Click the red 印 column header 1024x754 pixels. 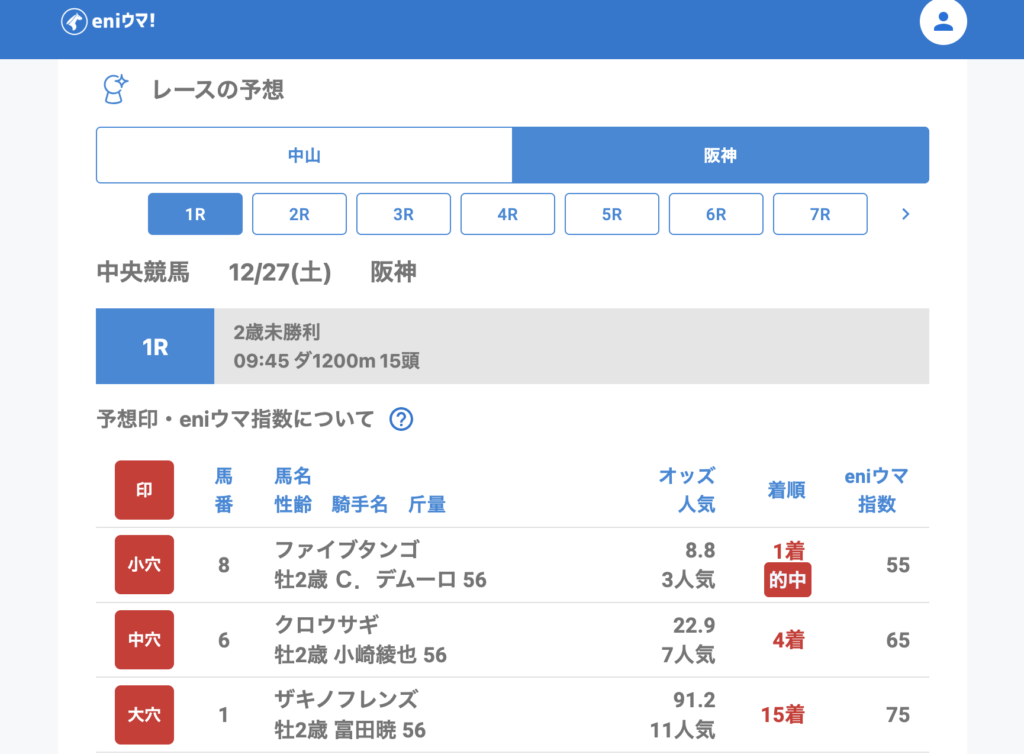tap(144, 490)
